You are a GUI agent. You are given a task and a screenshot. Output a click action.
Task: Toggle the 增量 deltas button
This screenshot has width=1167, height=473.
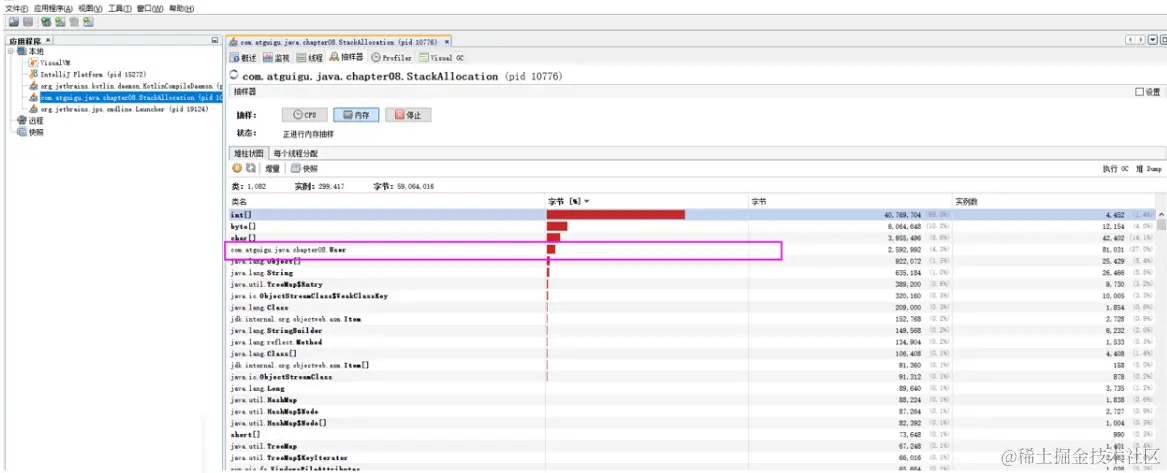coord(272,169)
